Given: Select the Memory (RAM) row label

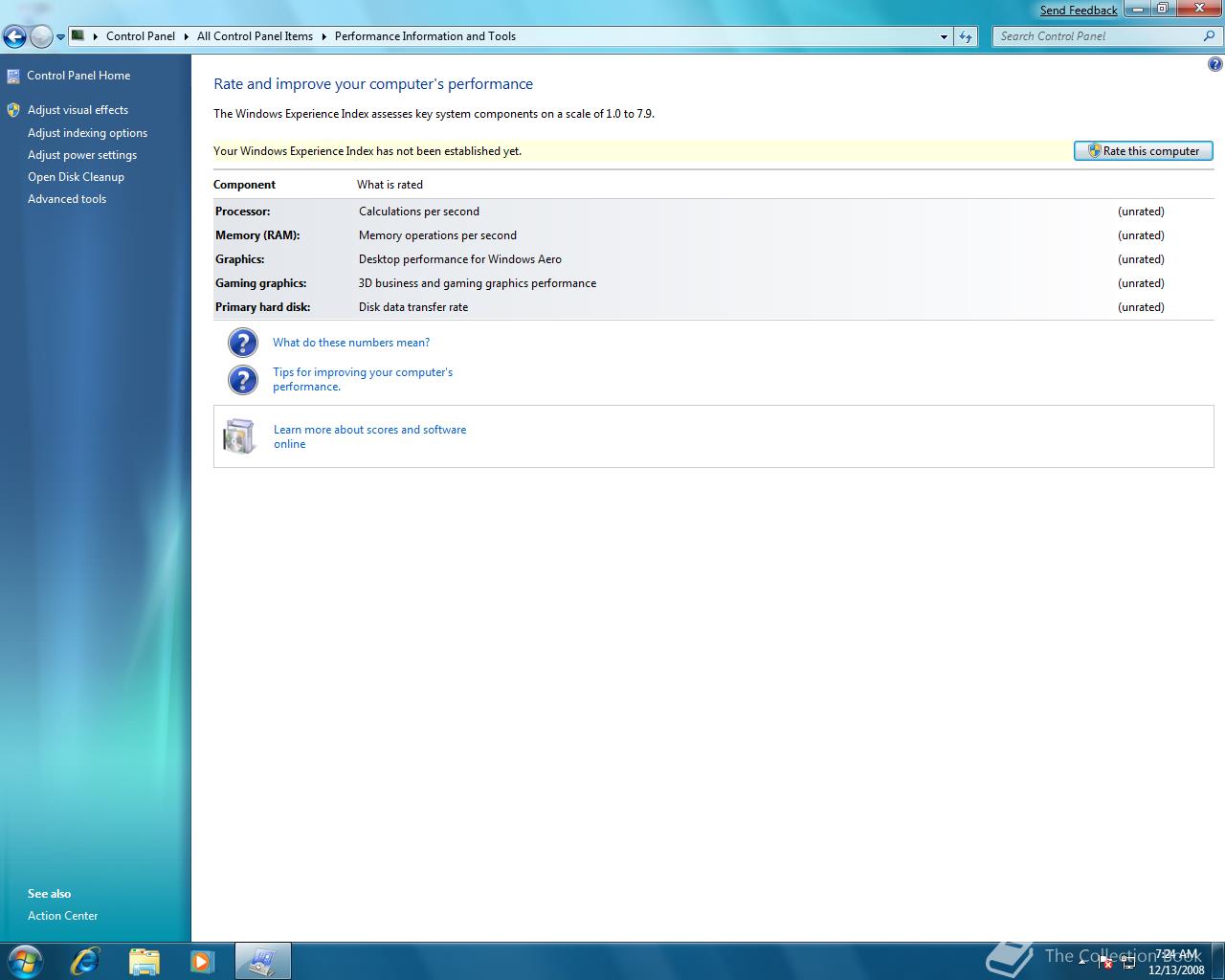Looking at the screenshot, I should pyautogui.click(x=257, y=235).
